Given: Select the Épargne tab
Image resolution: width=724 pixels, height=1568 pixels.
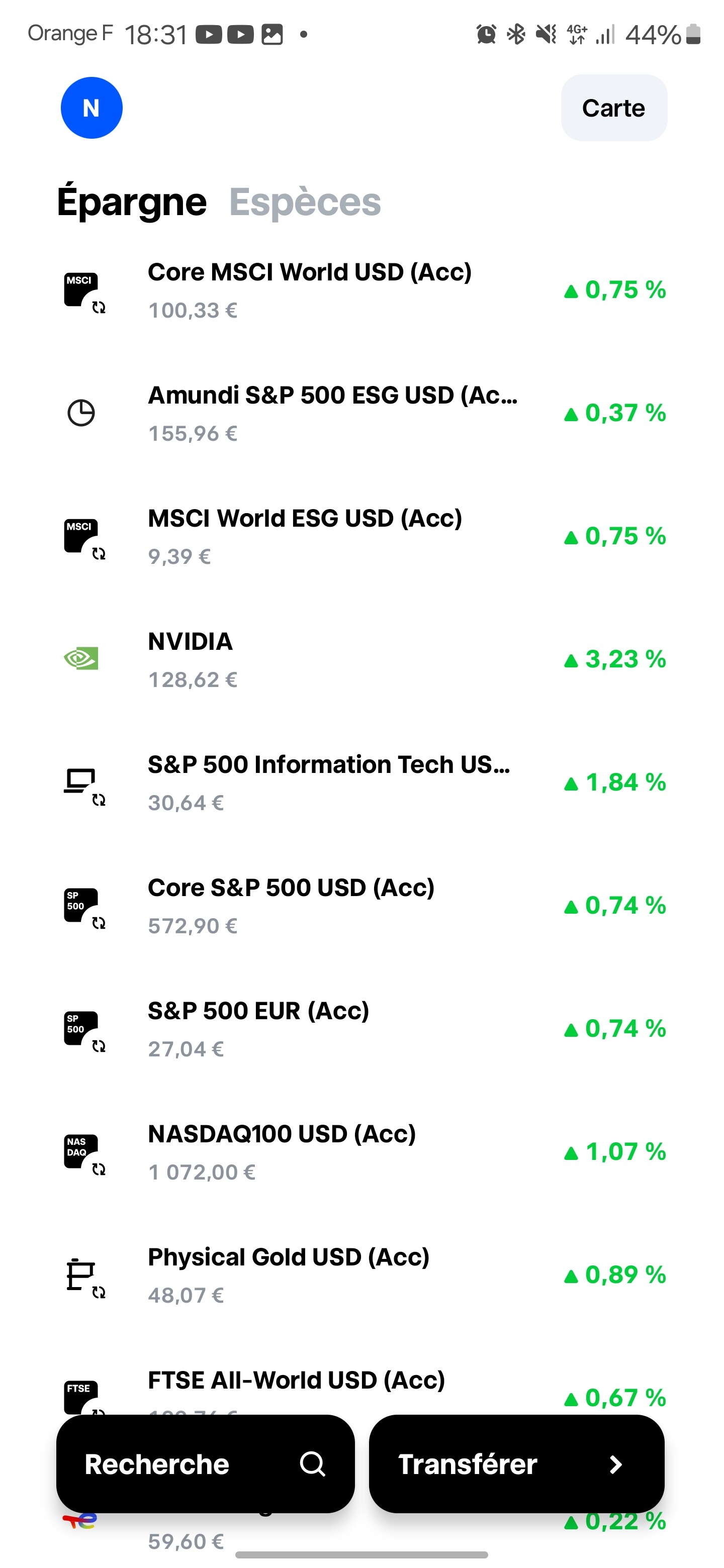Looking at the screenshot, I should coord(132,202).
